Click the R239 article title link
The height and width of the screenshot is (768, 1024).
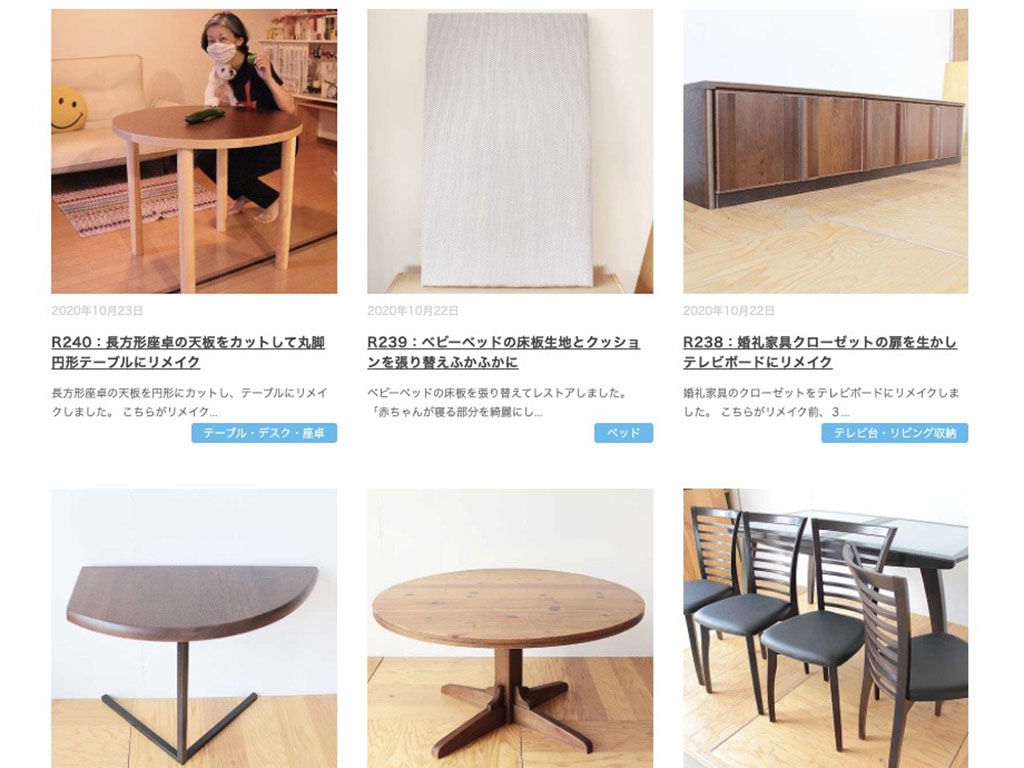(x=504, y=352)
